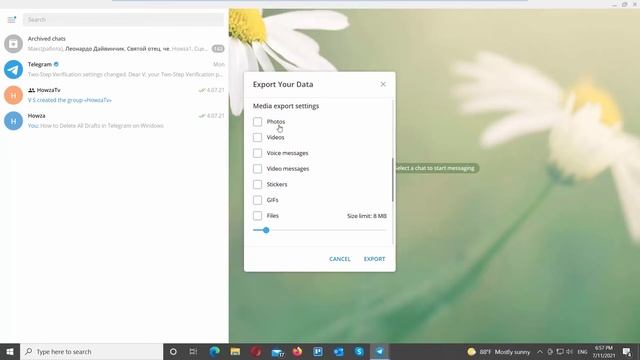The width and height of the screenshot is (640, 360).
Task: Open the taskbar clock and date
Action: tap(604, 351)
